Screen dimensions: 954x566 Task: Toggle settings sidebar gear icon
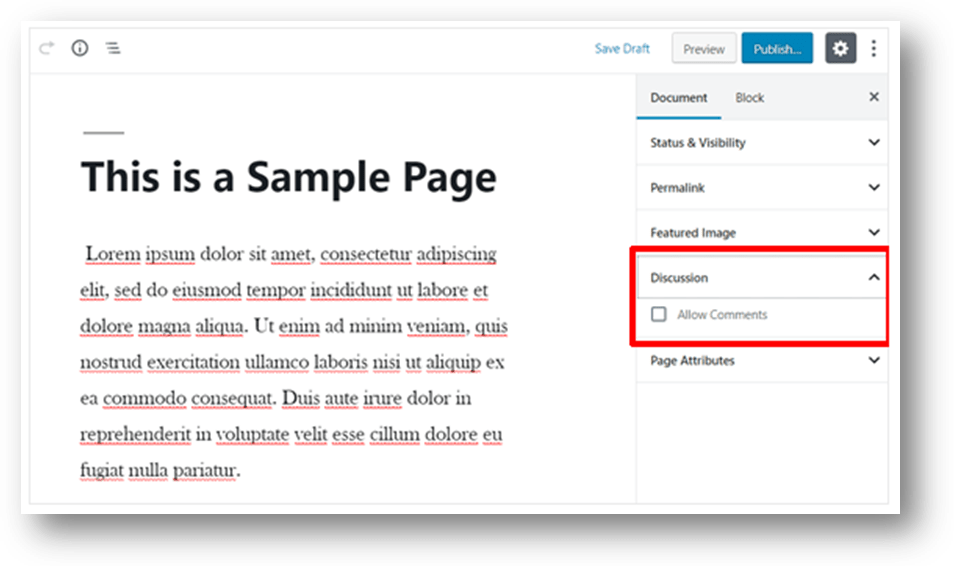pos(840,48)
